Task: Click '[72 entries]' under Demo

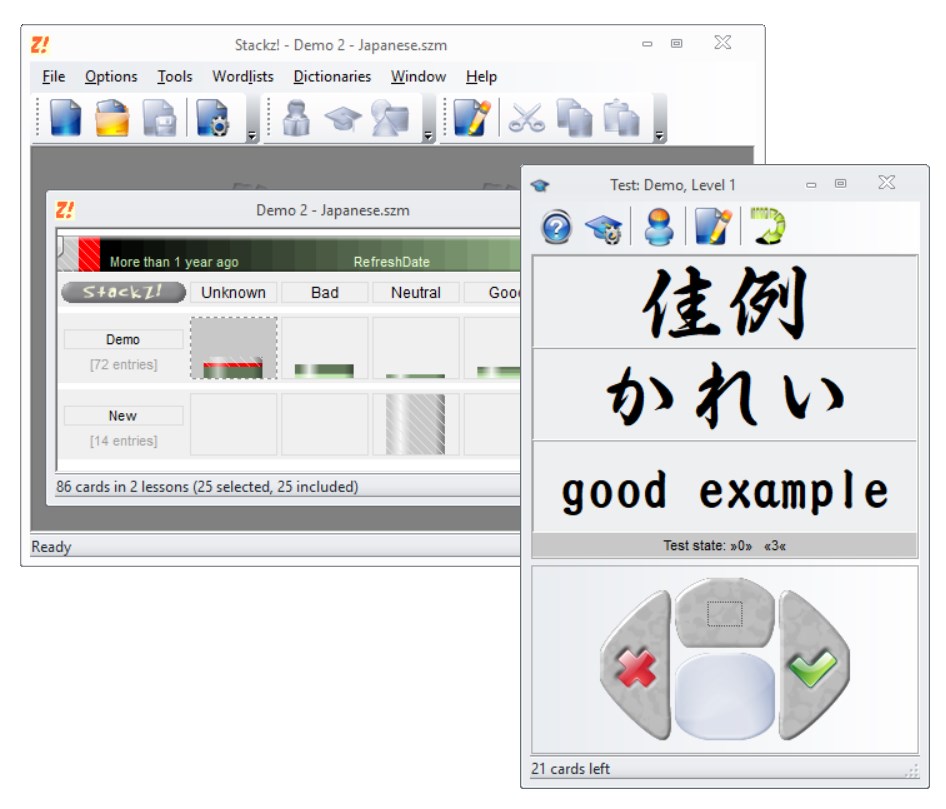Action: coord(124,365)
